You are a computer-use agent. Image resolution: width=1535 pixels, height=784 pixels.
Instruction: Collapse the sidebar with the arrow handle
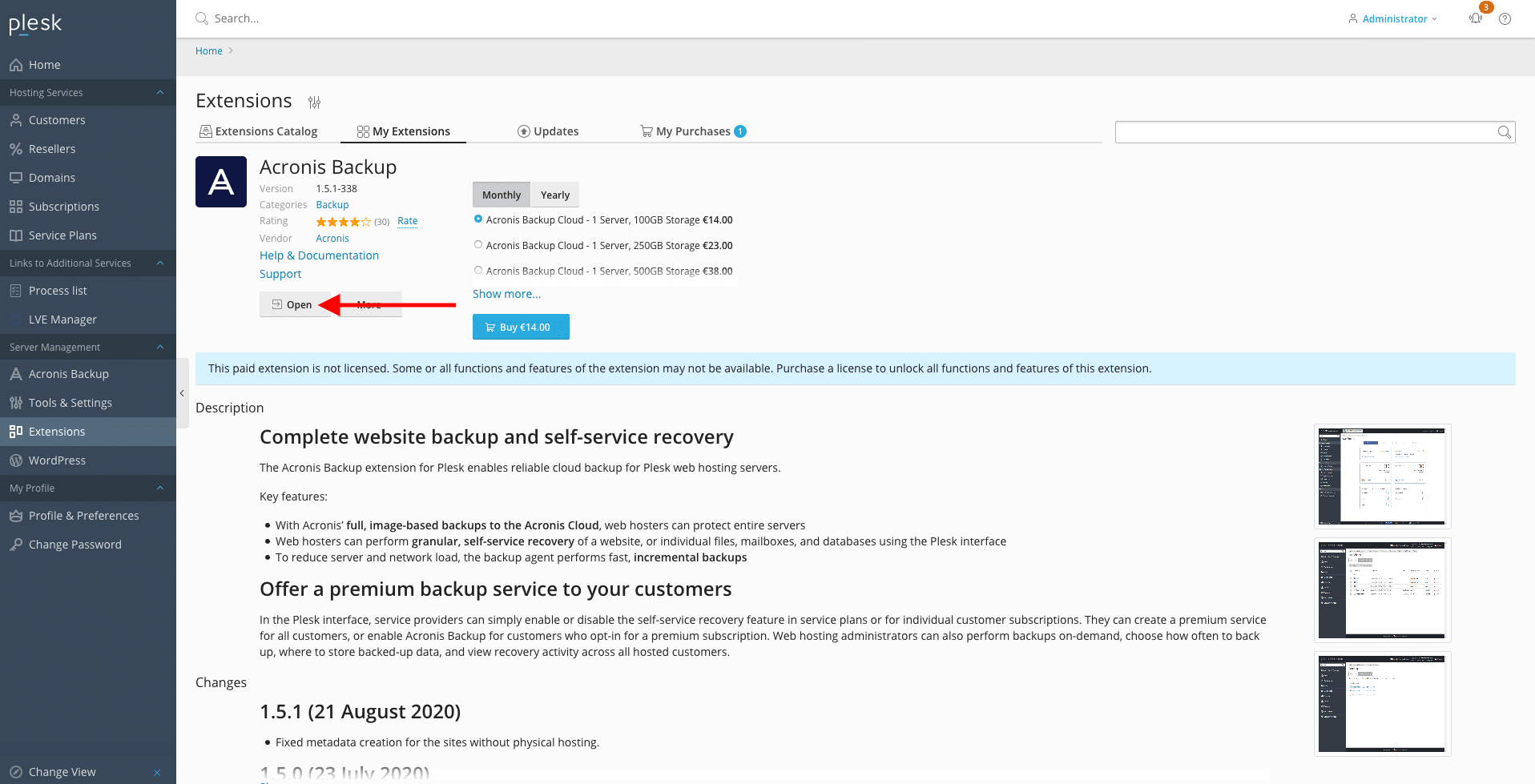tap(182, 393)
